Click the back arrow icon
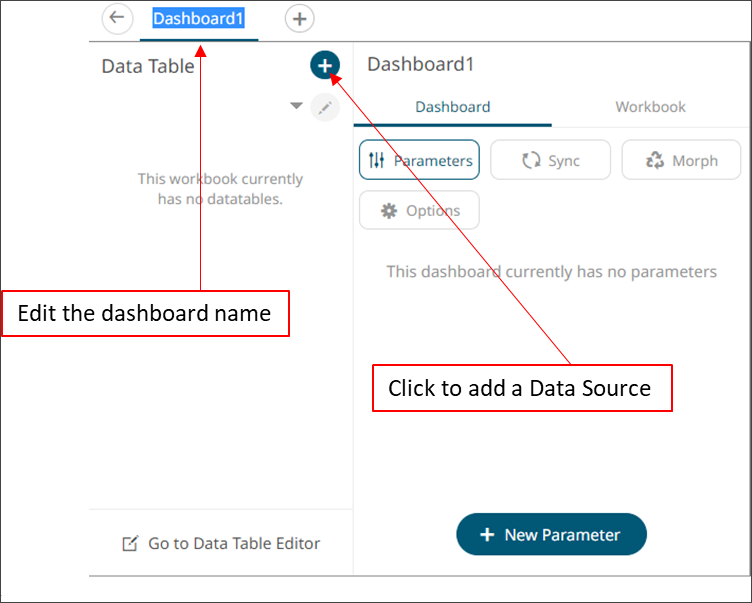Screen dimensions: 752x603 click(x=117, y=19)
